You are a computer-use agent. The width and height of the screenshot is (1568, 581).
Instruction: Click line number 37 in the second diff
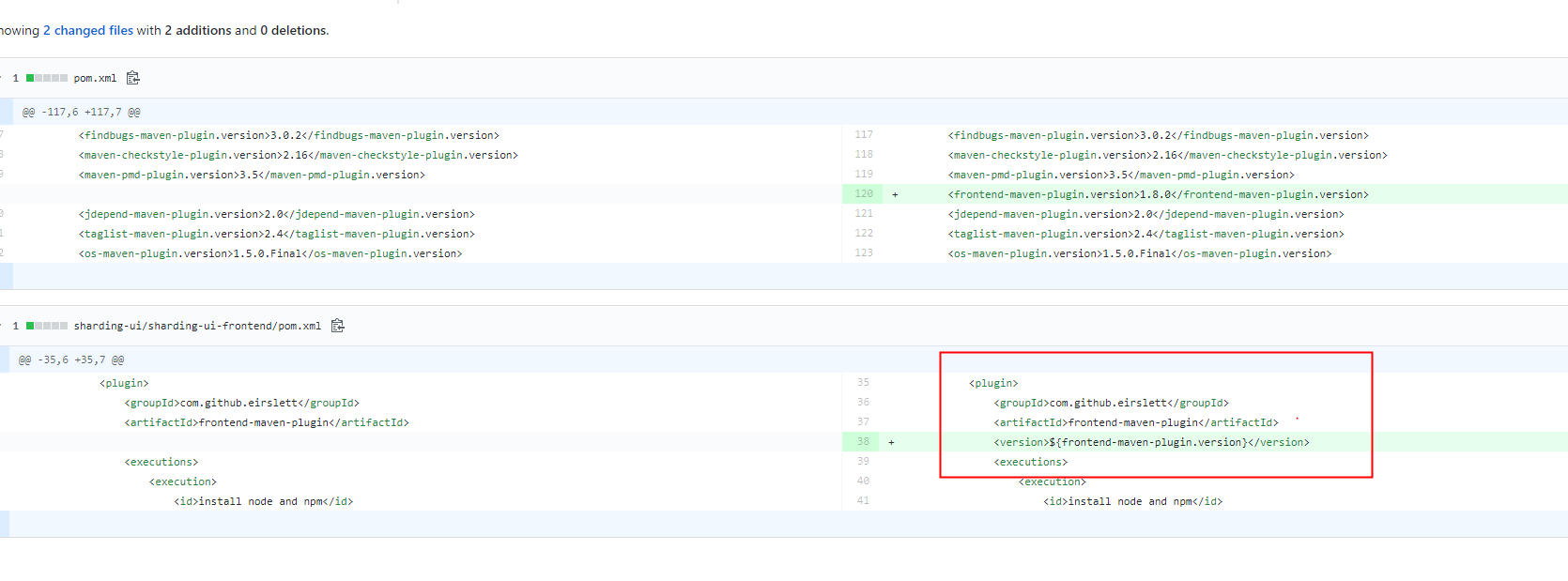(863, 421)
